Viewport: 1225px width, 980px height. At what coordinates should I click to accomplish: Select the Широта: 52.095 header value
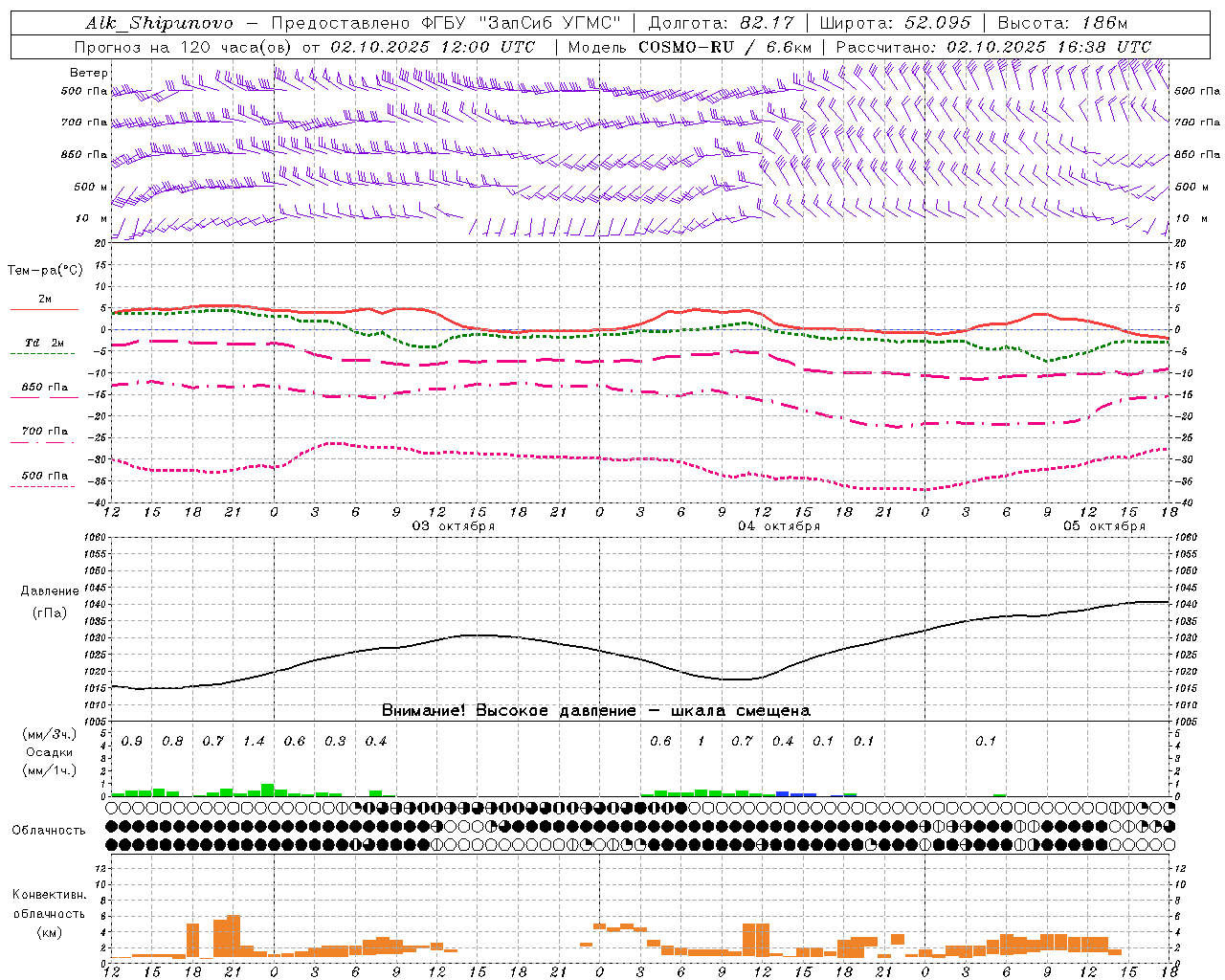pyautogui.click(x=896, y=23)
